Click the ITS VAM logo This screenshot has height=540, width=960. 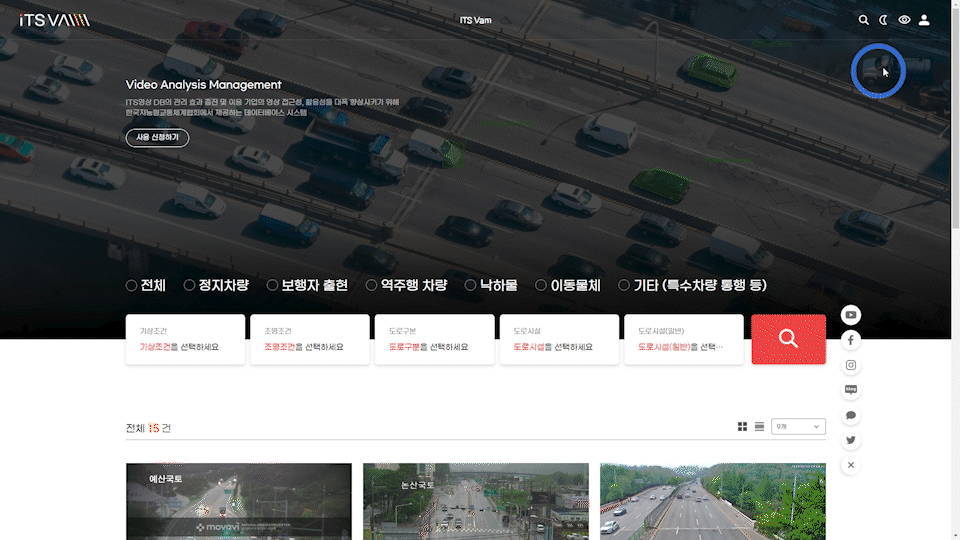click(x=54, y=20)
